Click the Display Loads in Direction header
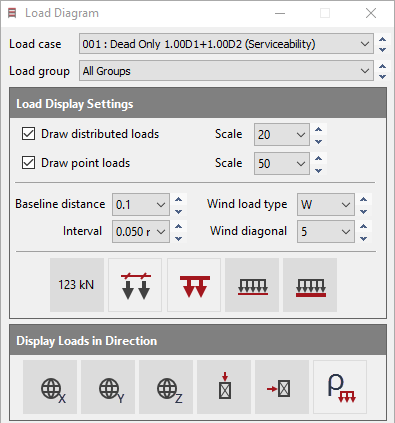 click(198, 340)
